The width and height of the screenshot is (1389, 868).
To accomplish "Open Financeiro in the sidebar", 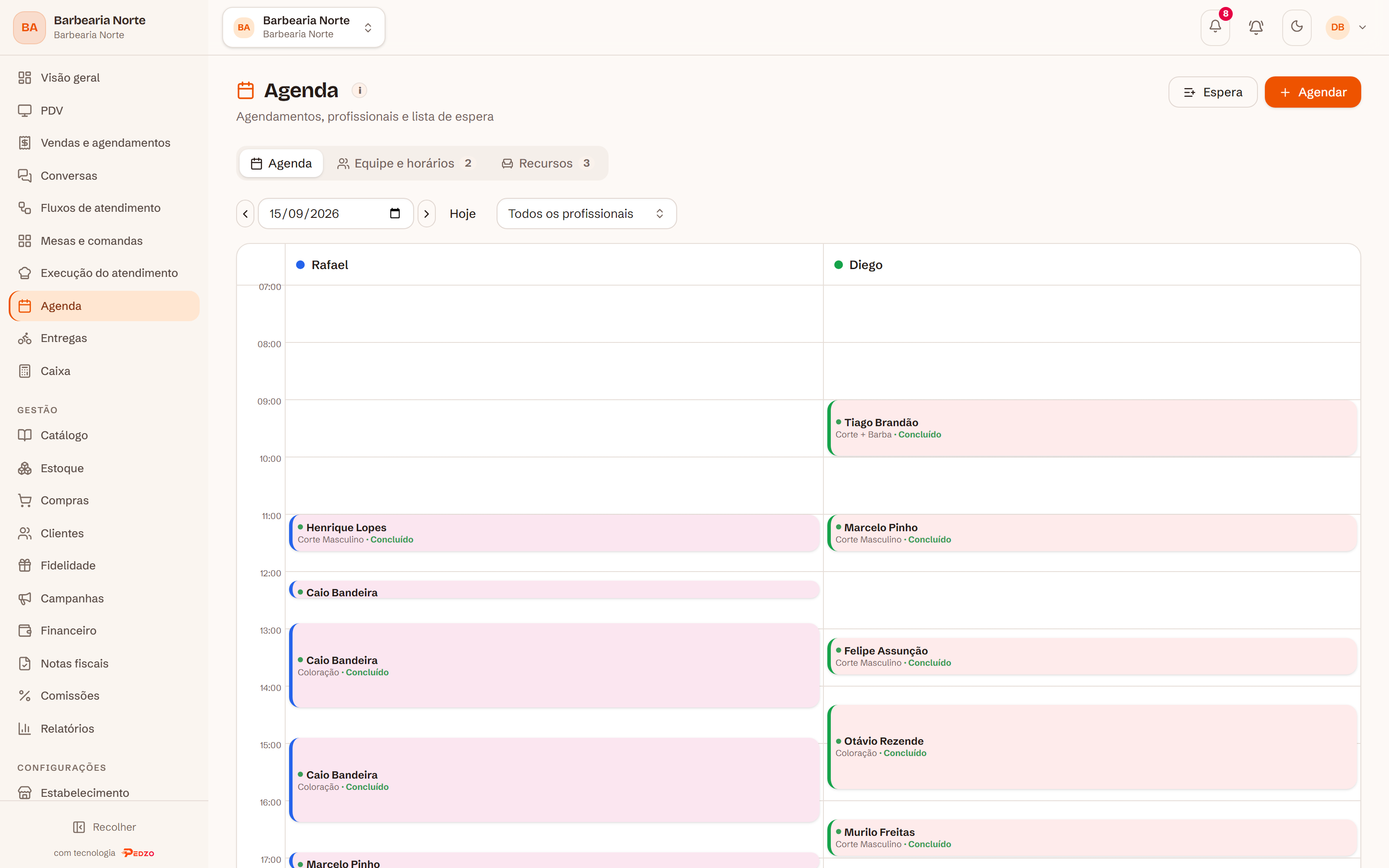I will pos(104,630).
